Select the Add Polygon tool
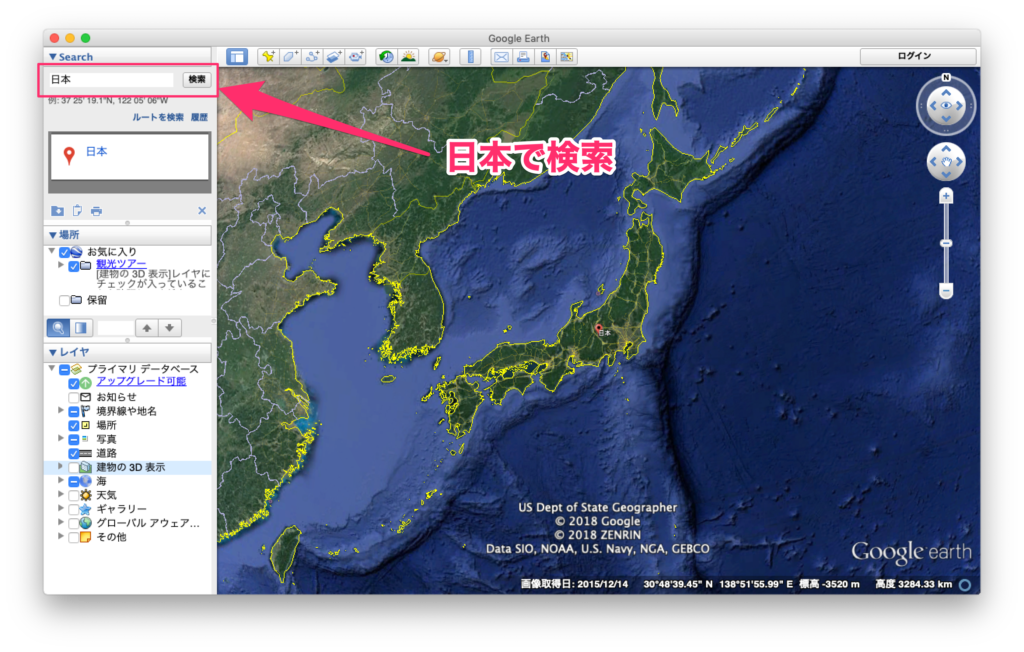 point(290,57)
